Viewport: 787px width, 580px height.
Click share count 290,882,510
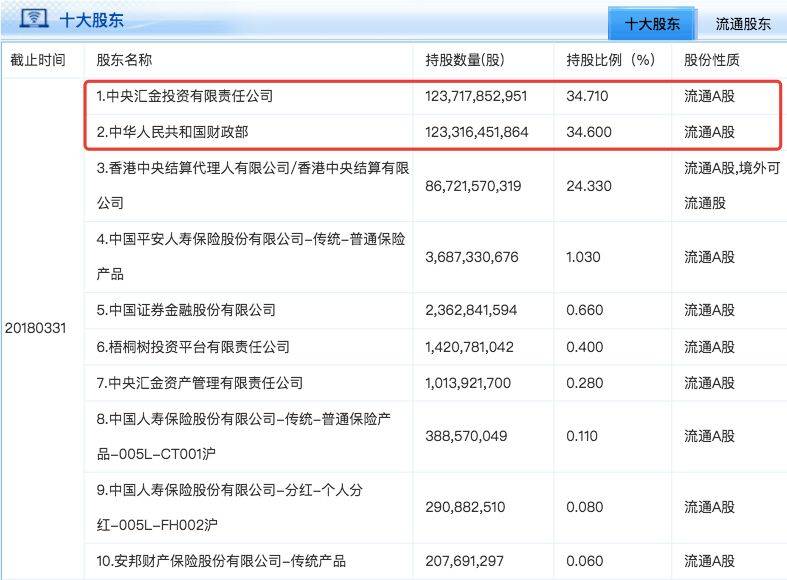[x=465, y=507]
